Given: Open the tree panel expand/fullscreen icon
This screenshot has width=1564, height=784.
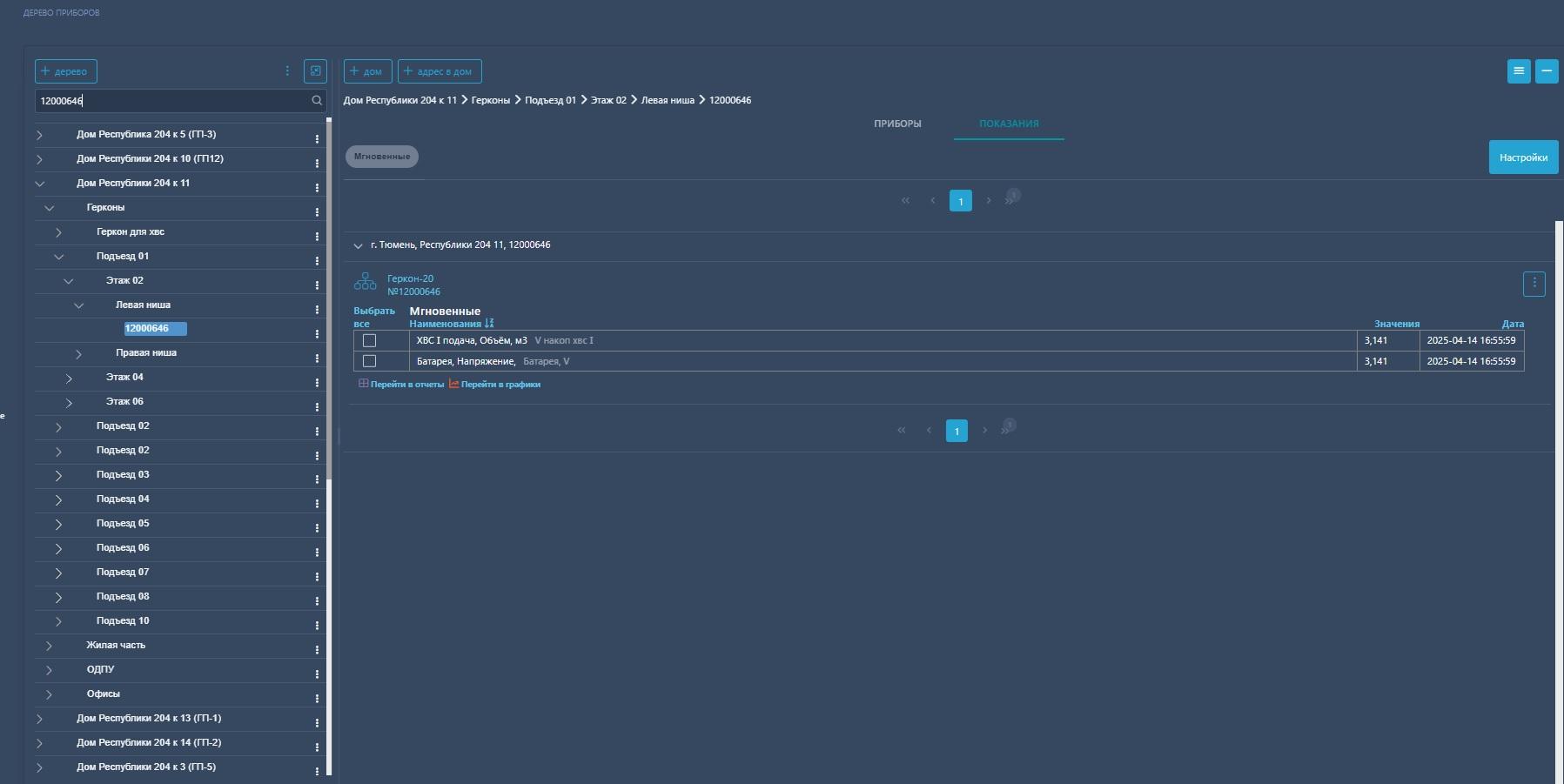Looking at the screenshot, I should (315, 71).
